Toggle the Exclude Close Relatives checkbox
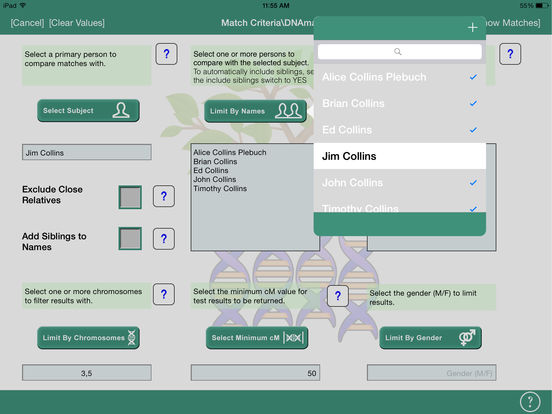The height and width of the screenshot is (414, 552). (x=130, y=197)
